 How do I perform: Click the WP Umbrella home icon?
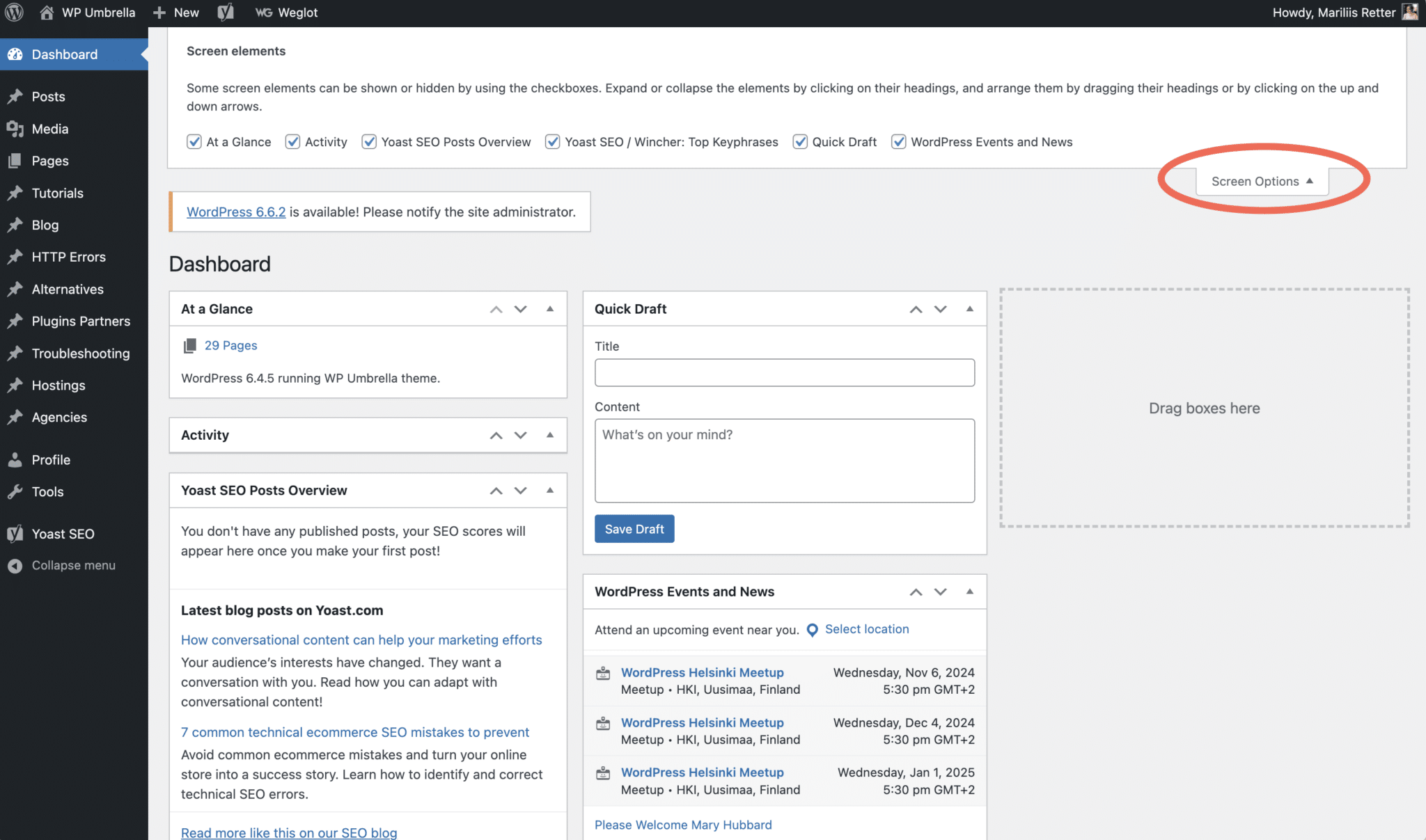click(x=47, y=13)
